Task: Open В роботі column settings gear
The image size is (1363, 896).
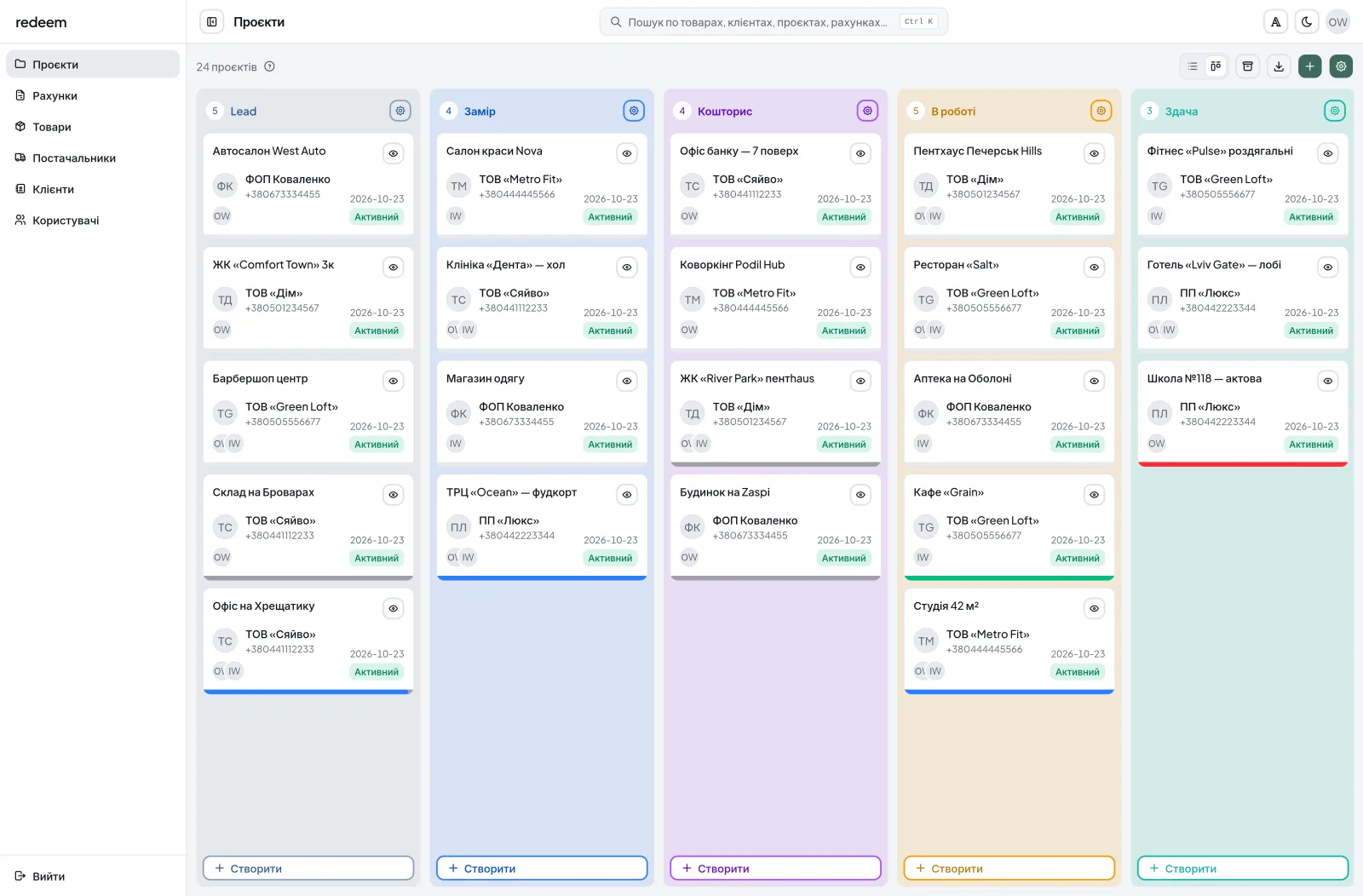Action: [1101, 111]
